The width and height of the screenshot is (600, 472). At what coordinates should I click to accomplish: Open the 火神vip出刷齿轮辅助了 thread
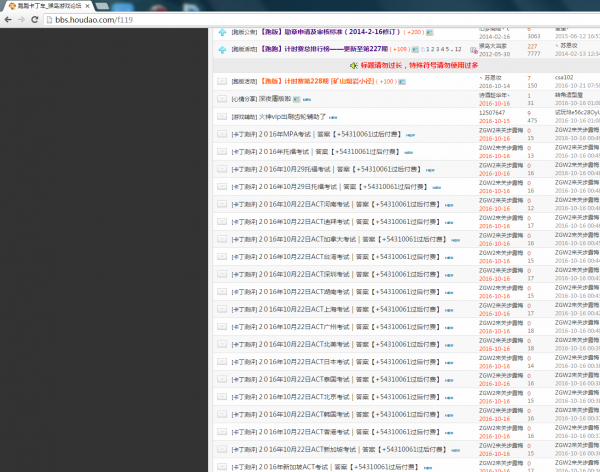click(292, 116)
